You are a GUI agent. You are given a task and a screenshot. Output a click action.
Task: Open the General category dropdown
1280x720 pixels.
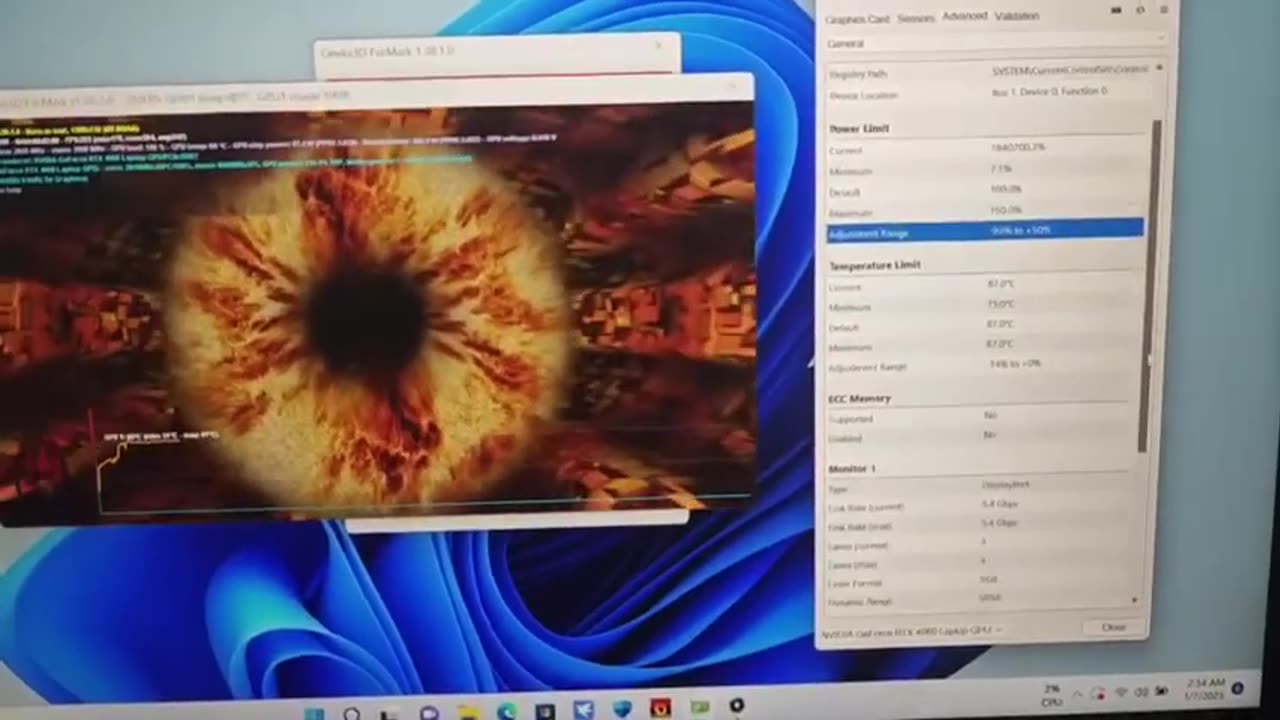(995, 43)
